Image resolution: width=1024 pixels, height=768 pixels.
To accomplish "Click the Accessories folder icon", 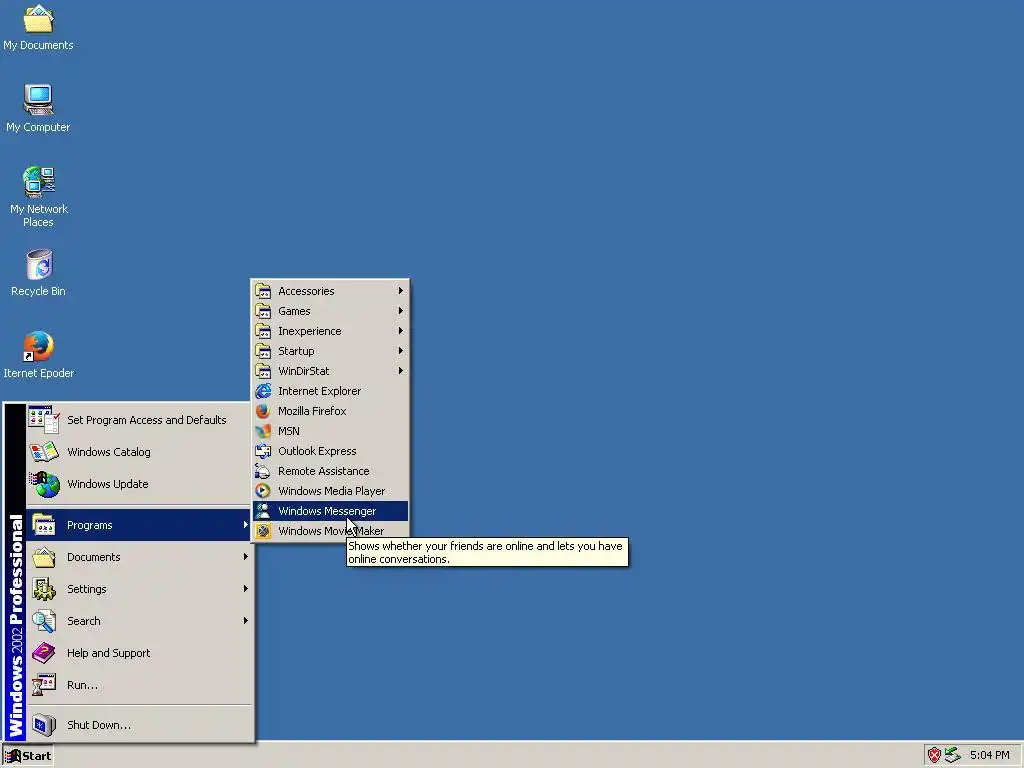I will coord(263,291).
